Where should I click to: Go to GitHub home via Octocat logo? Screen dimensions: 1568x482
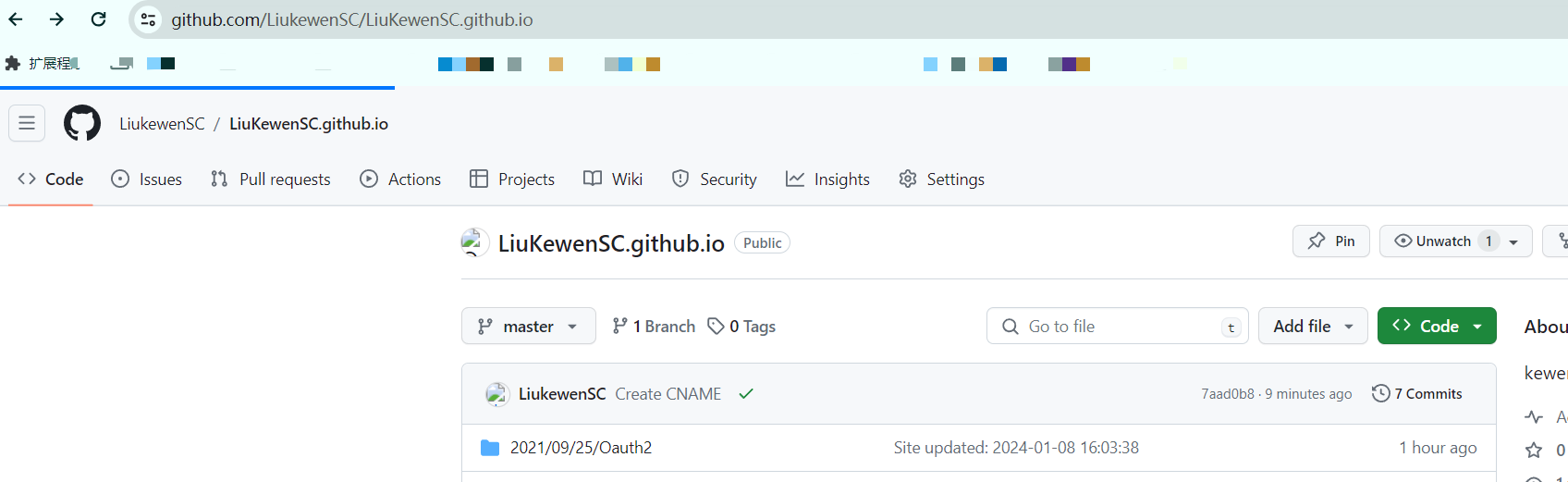point(82,123)
